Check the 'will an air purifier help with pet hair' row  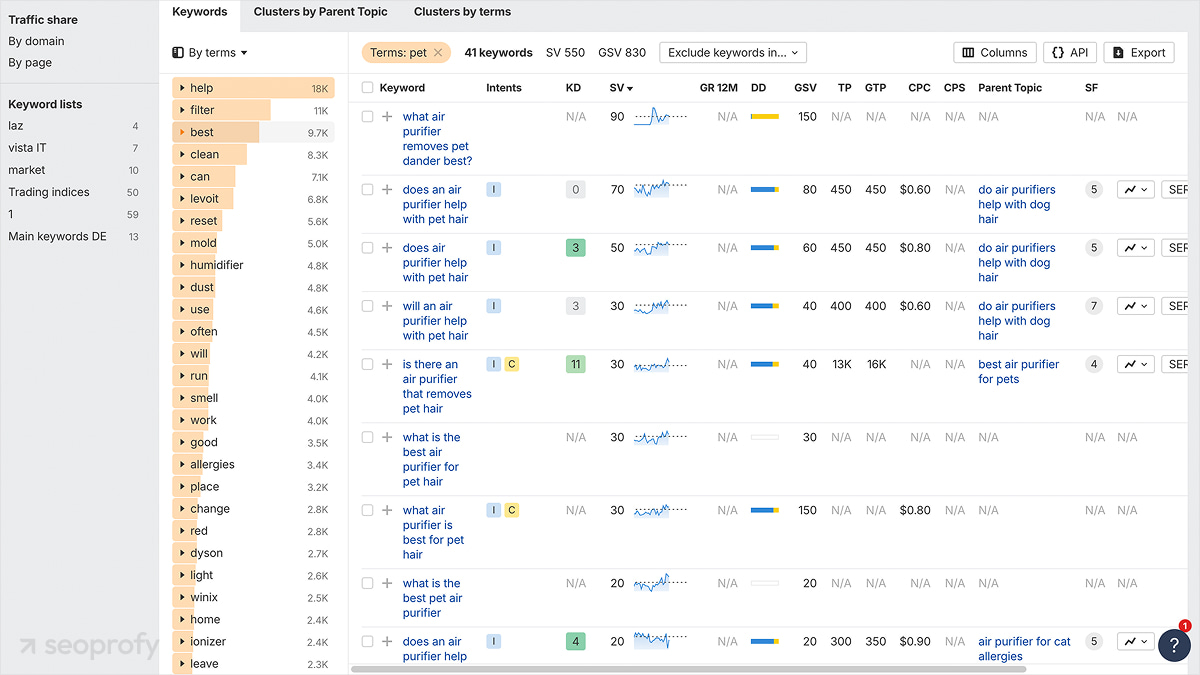(367, 306)
